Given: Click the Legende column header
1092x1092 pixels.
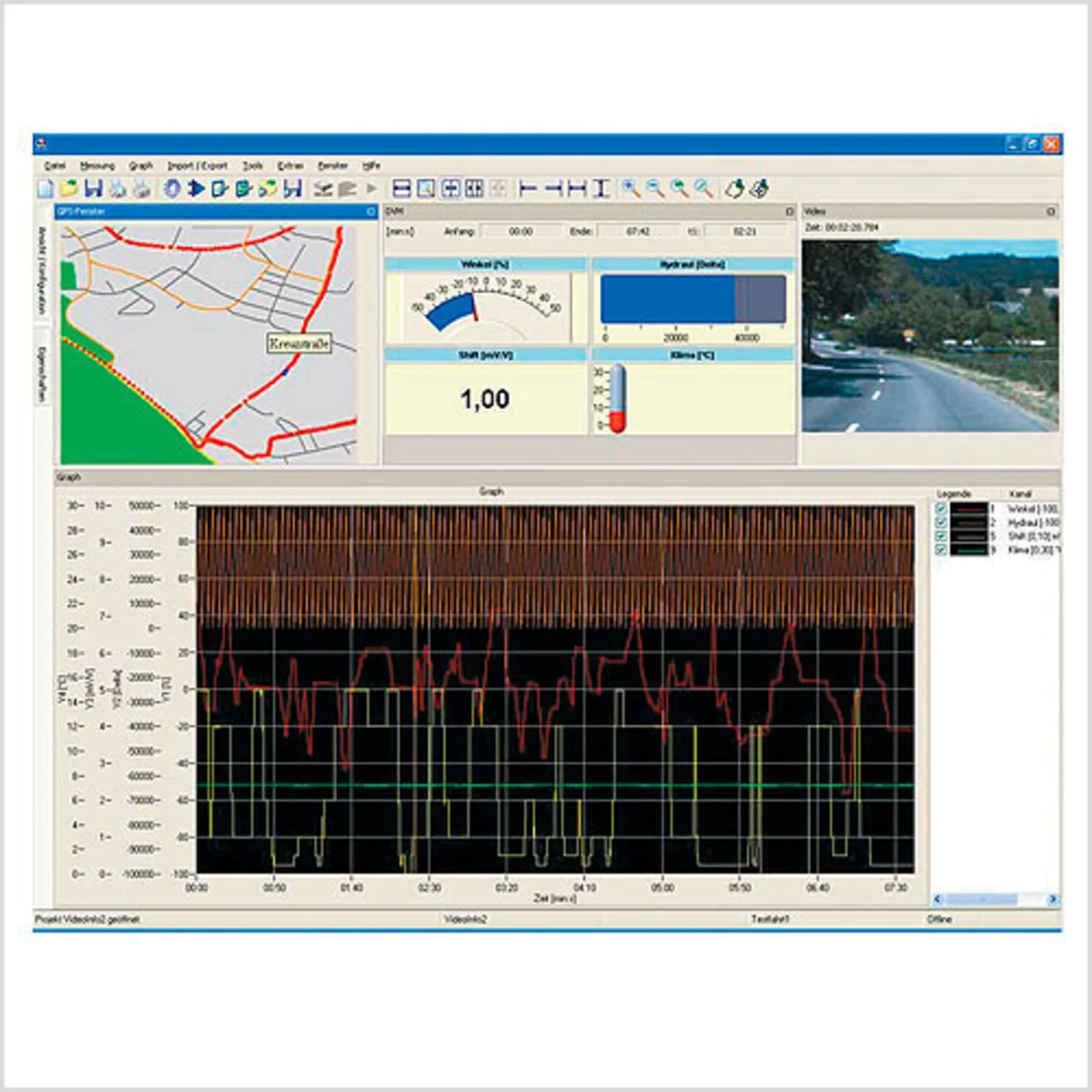Looking at the screenshot, I should (x=954, y=494).
